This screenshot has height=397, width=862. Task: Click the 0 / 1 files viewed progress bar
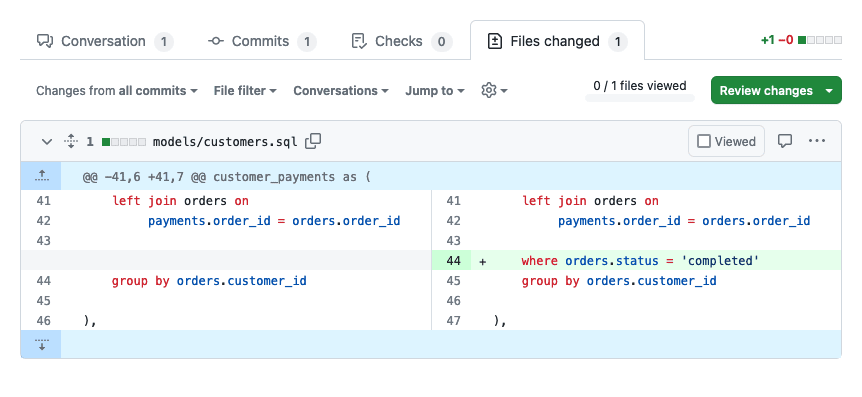click(x=640, y=98)
